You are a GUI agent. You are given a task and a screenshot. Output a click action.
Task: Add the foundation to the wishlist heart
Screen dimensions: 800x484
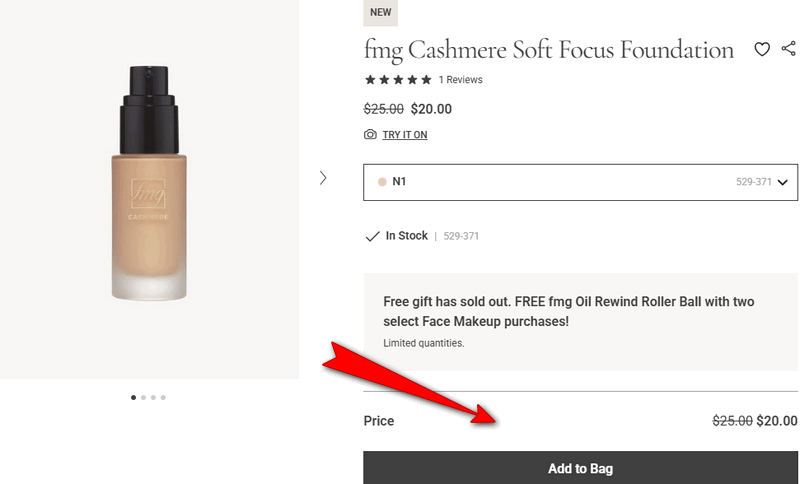pos(762,49)
